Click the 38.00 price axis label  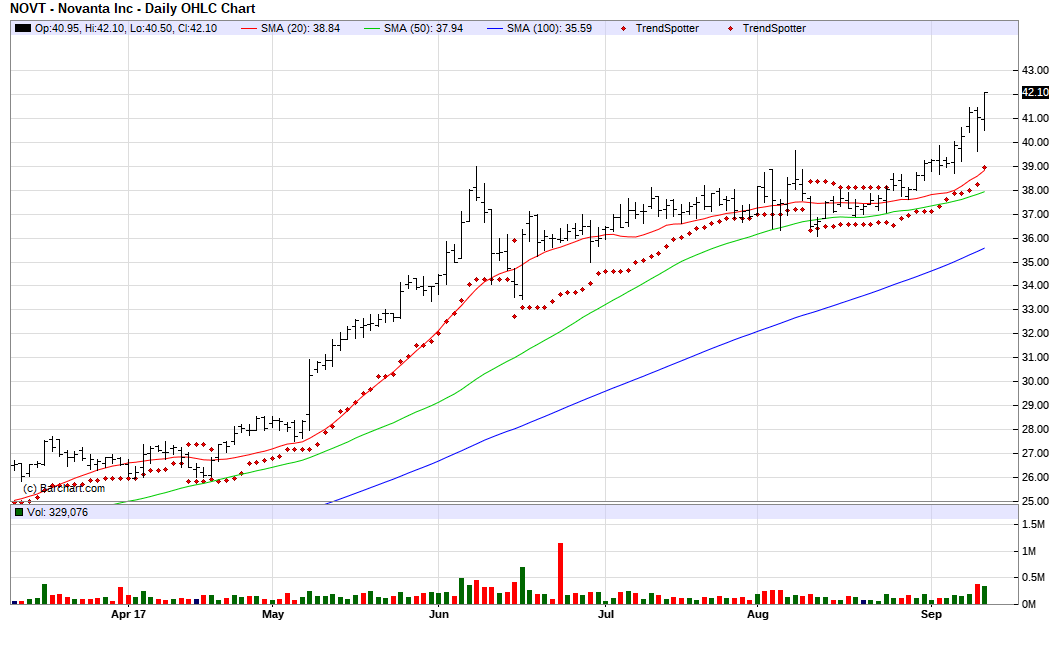(x=1035, y=191)
